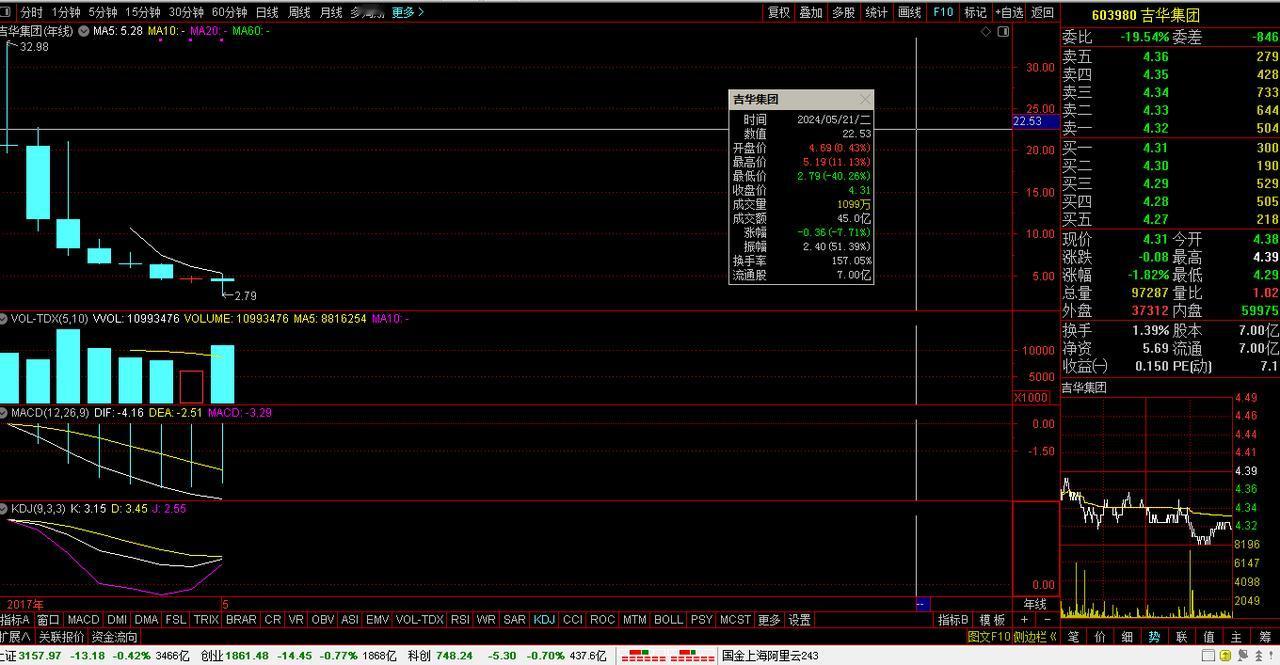This screenshot has height=665, width=1280.
Task: Select the 主 main force tab
Action: (1236, 637)
